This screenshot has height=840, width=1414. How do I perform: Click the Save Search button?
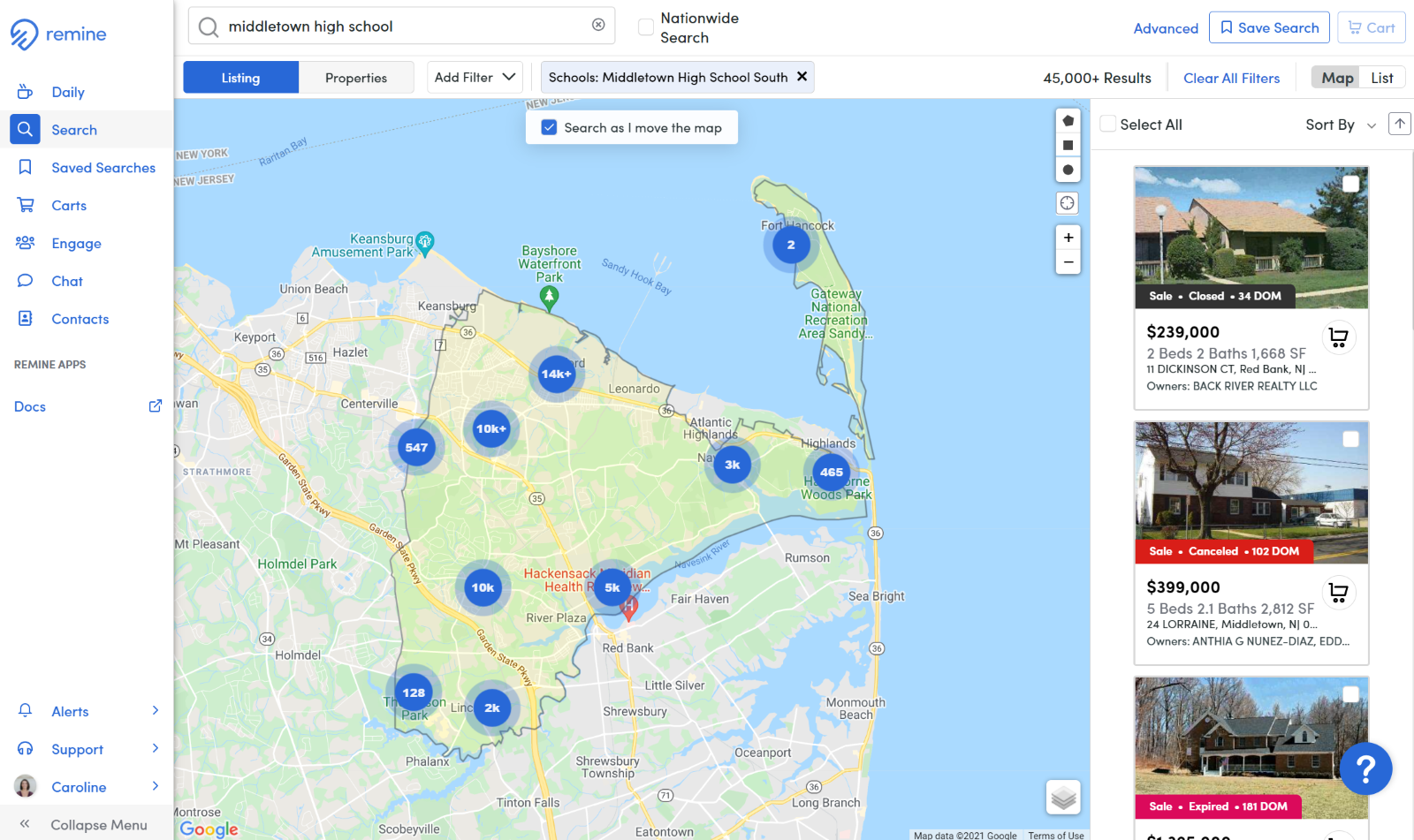pos(1269,27)
